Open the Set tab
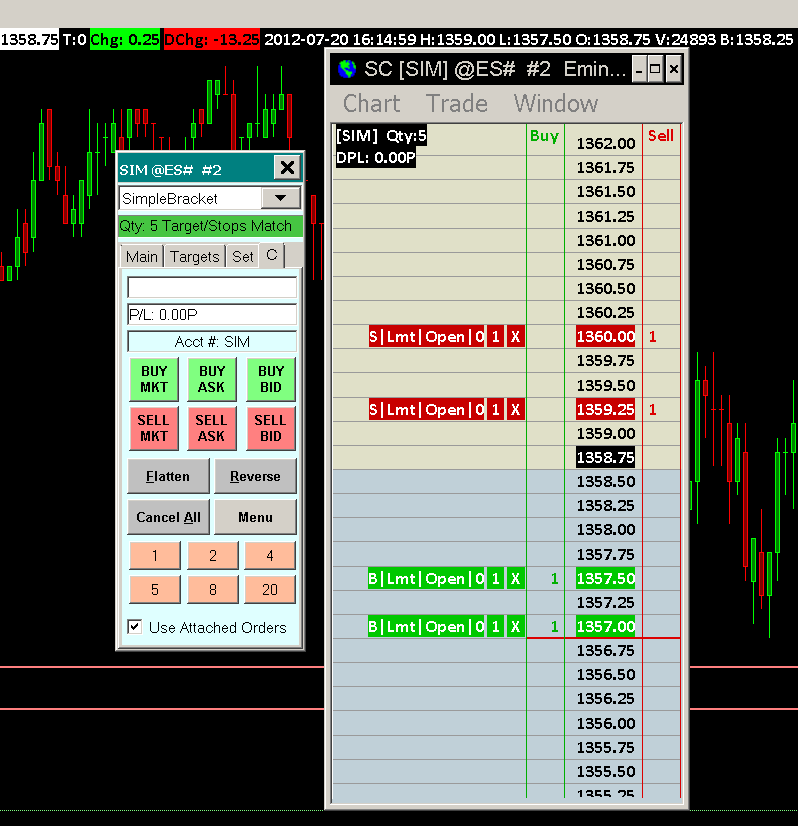This screenshot has height=826, width=798. tap(243, 257)
